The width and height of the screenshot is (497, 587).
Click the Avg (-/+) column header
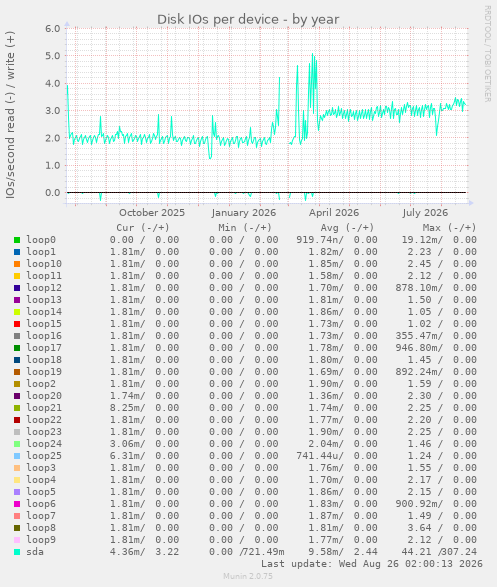pos(347,228)
